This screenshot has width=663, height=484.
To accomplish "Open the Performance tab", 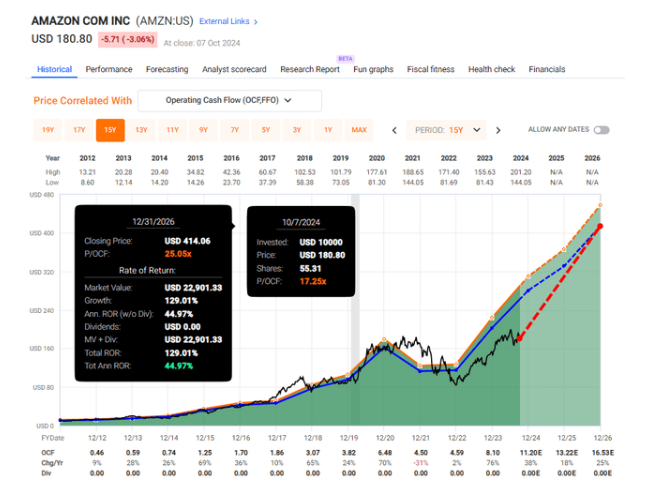I will (109, 69).
